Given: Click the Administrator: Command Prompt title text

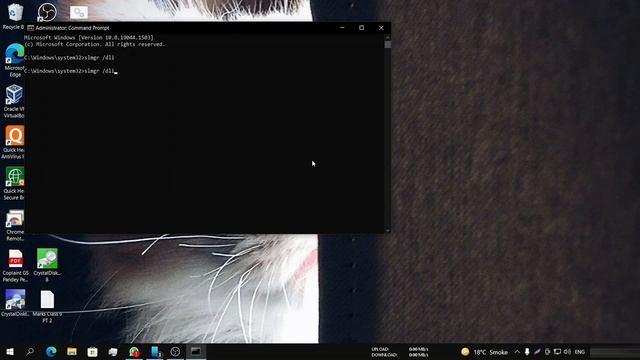Looking at the screenshot, I should pos(72,28).
